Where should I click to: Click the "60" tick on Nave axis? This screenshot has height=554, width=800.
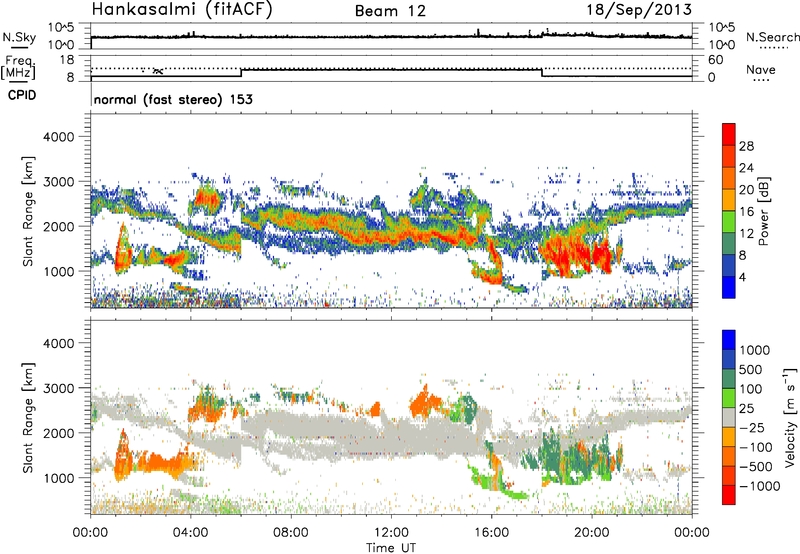[x=715, y=60]
